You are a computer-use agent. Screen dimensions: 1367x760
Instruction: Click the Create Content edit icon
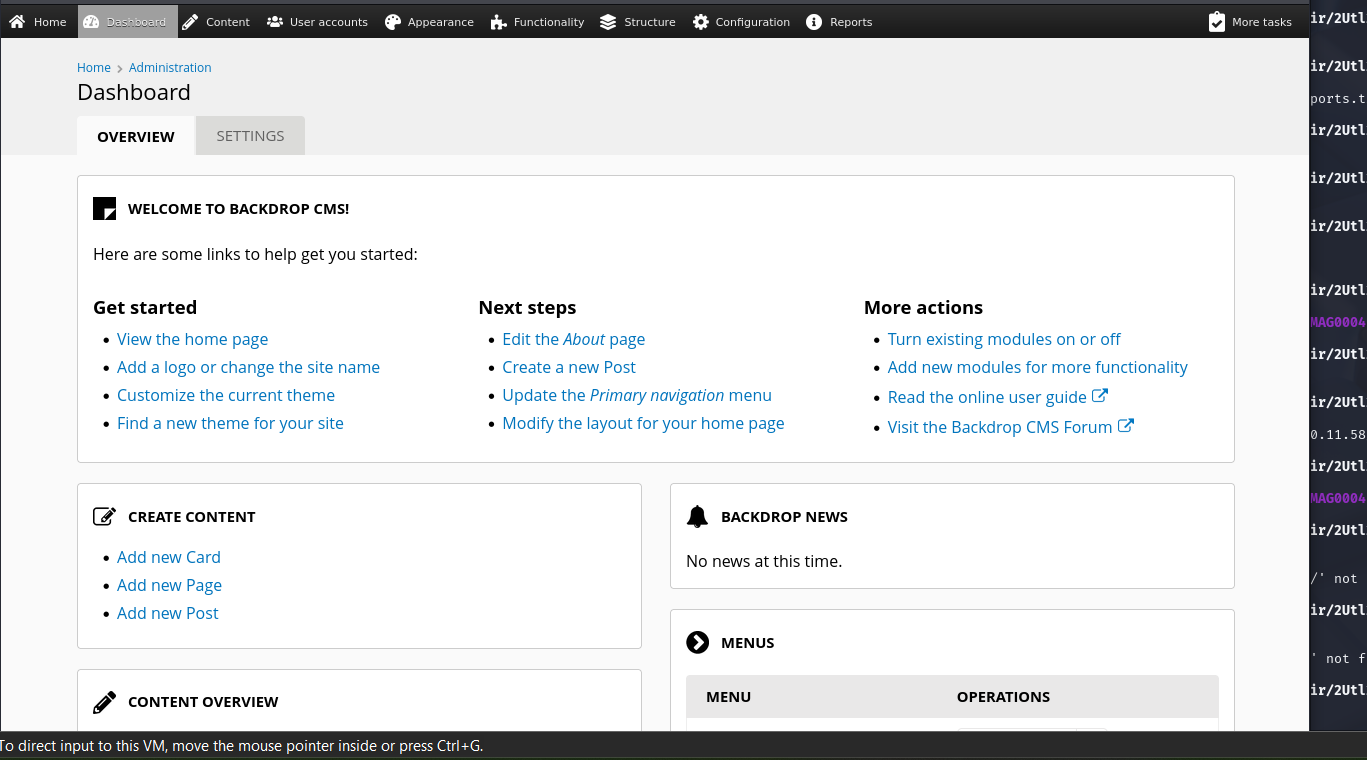tap(105, 517)
